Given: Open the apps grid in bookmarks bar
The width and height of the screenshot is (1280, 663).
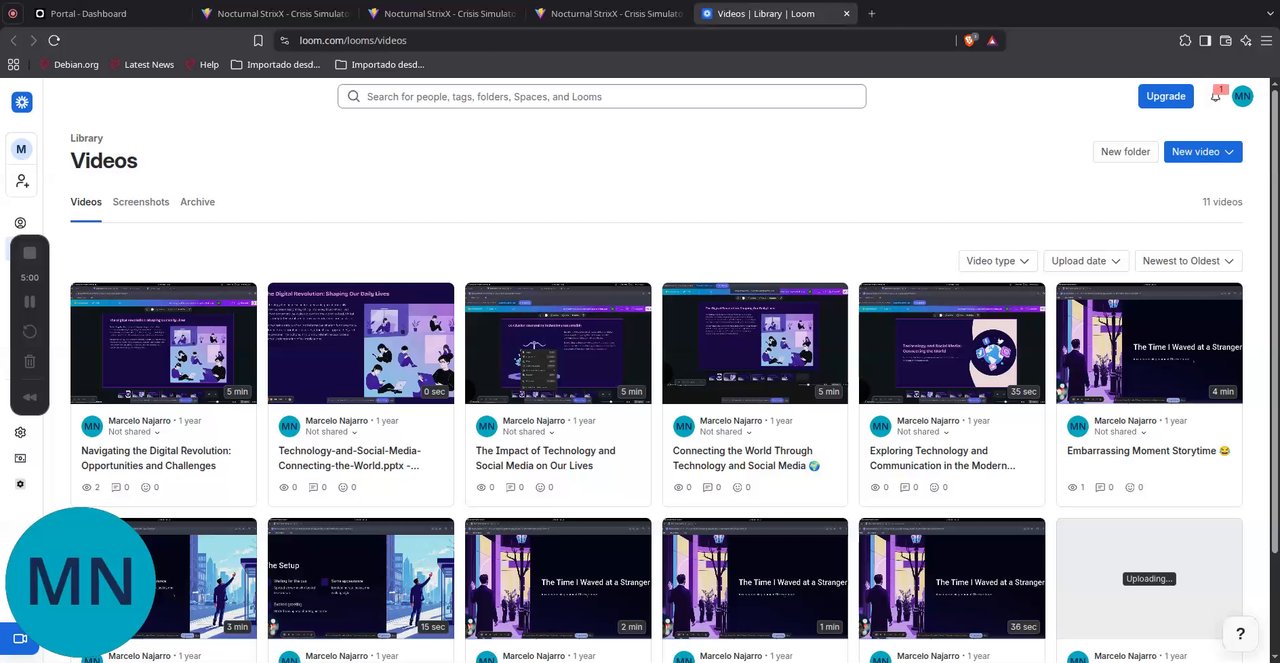Looking at the screenshot, I should (13, 64).
